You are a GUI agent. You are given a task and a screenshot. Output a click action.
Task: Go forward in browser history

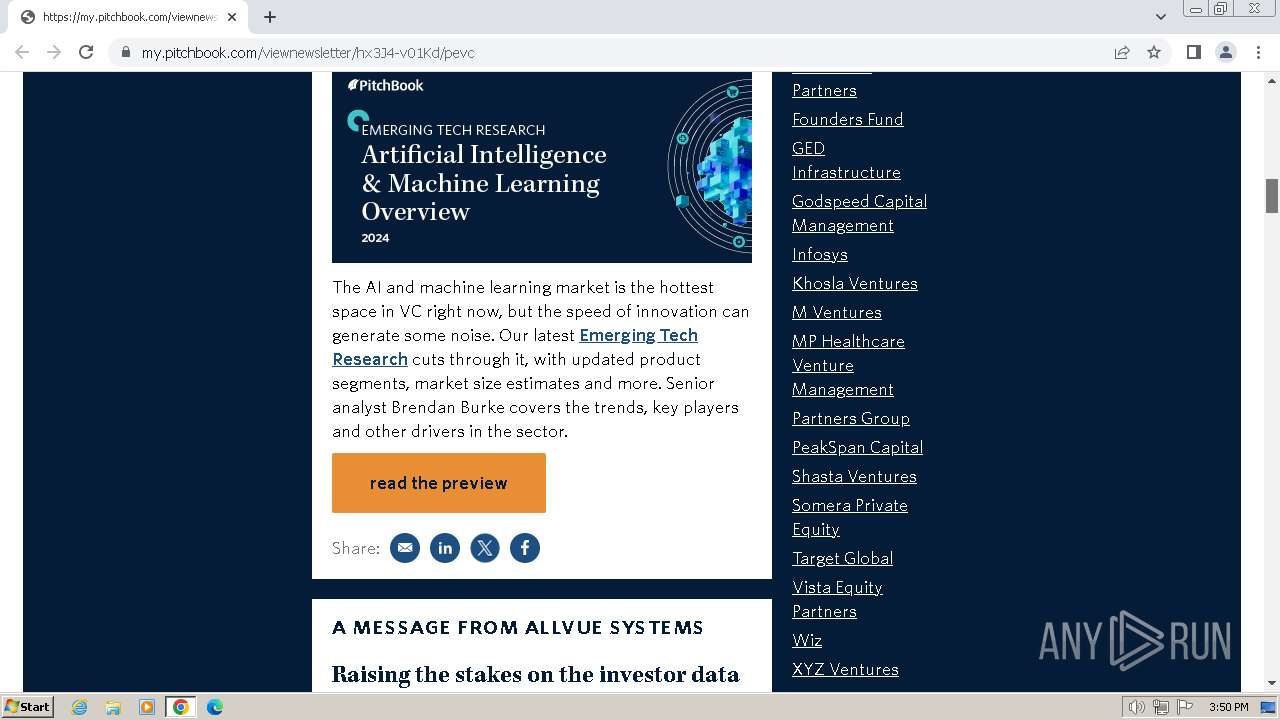[x=54, y=52]
